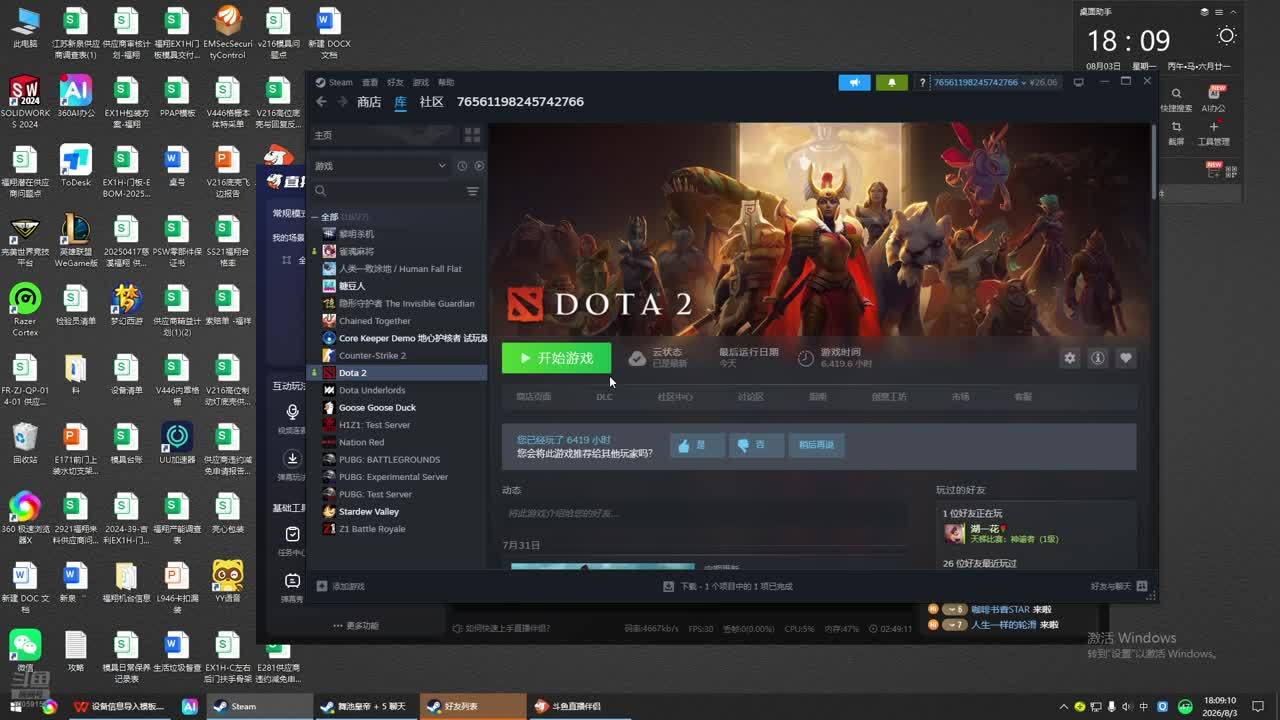
Task: Filter library to ready-to-play games
Action: coord(479,166)
